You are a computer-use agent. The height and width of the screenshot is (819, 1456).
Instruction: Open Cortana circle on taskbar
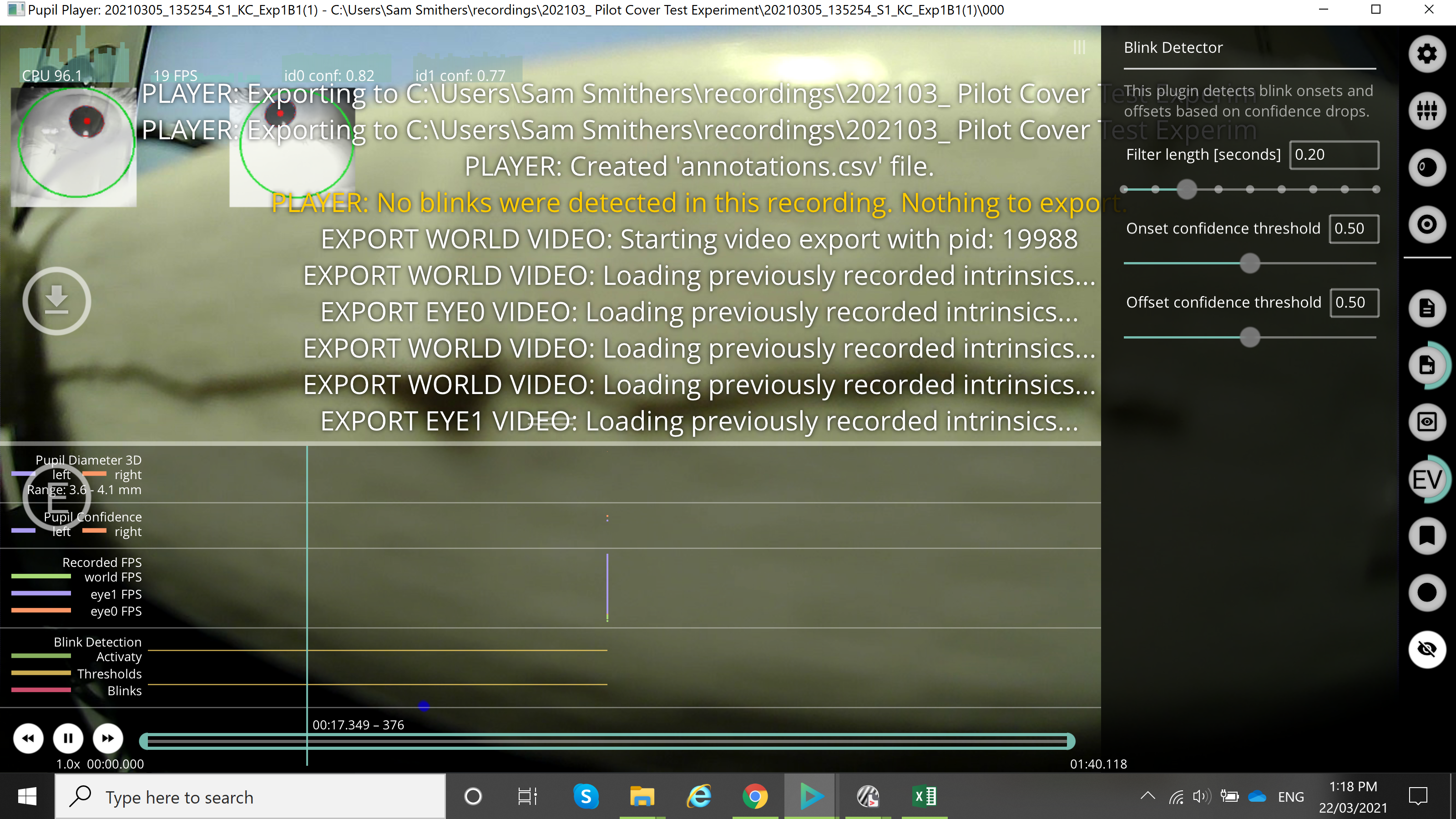click(x=473, y=797)
